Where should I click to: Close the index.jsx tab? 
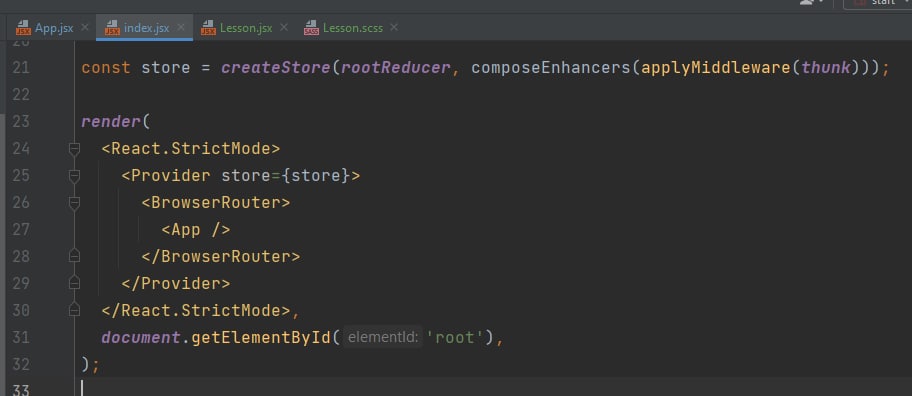181,27
